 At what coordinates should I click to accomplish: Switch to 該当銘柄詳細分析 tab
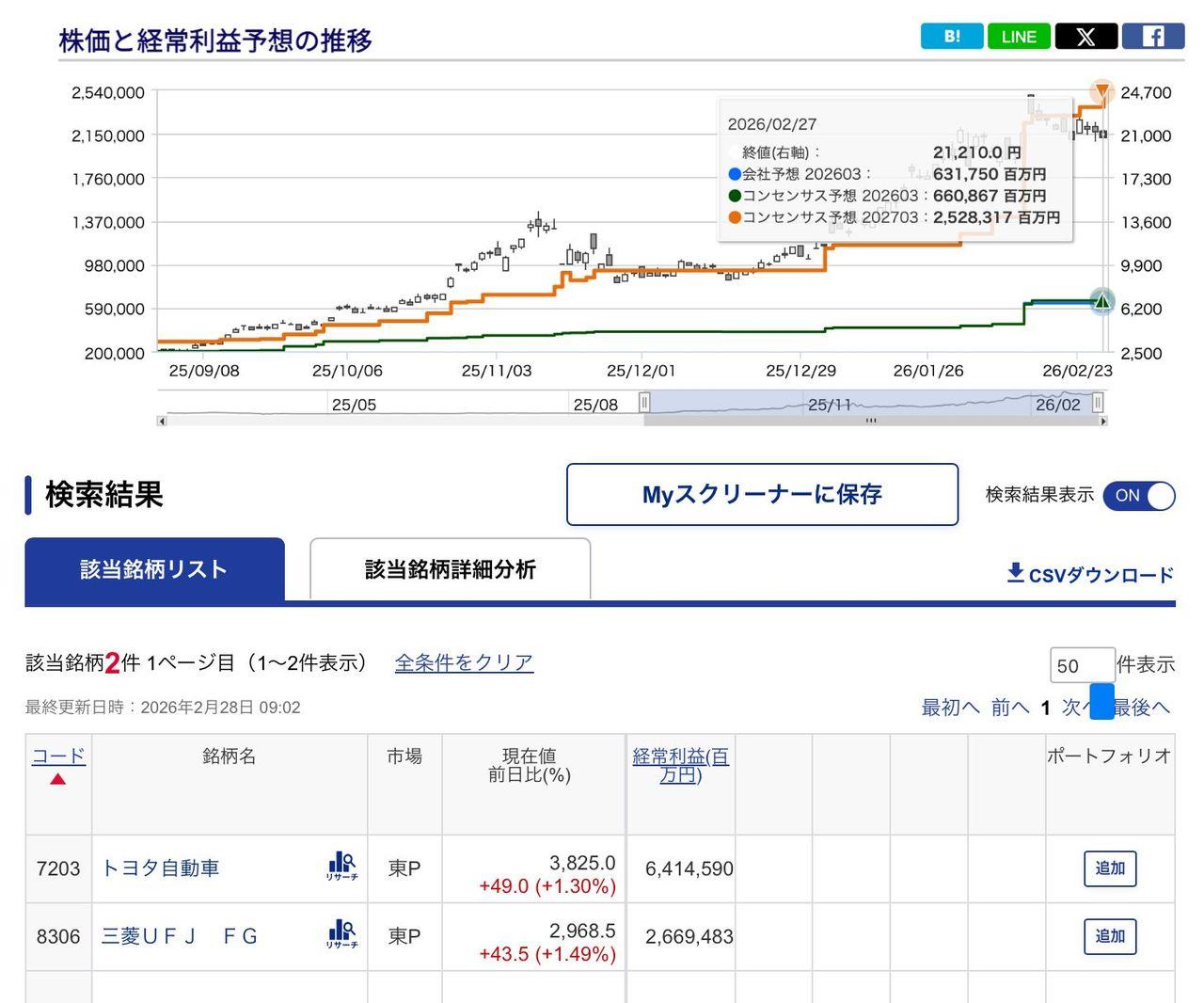tap(450, 569)
